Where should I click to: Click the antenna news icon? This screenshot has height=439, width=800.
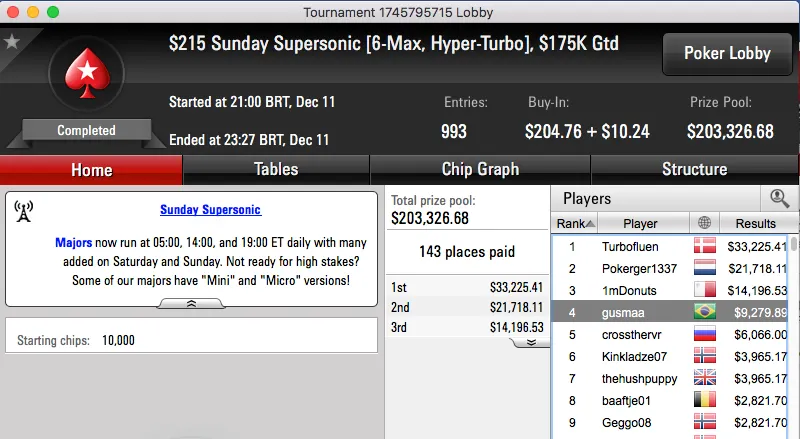[24, 212]
